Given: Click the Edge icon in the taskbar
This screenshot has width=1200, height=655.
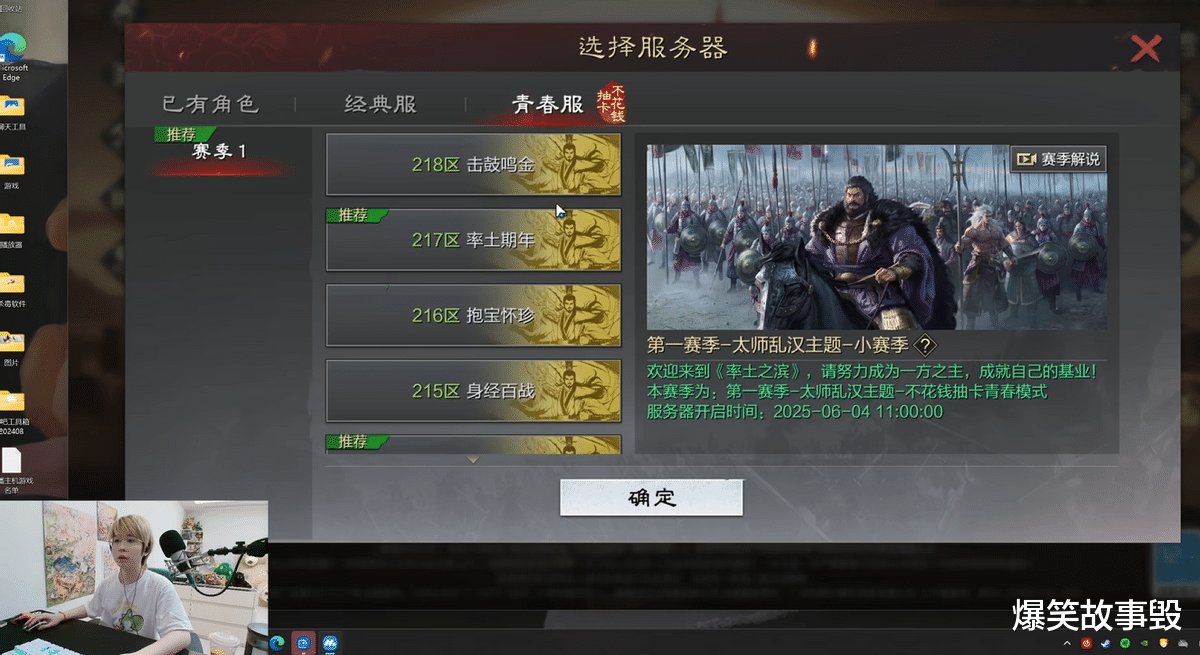Looking at the screenshot, I should click(x=277, y=642).
